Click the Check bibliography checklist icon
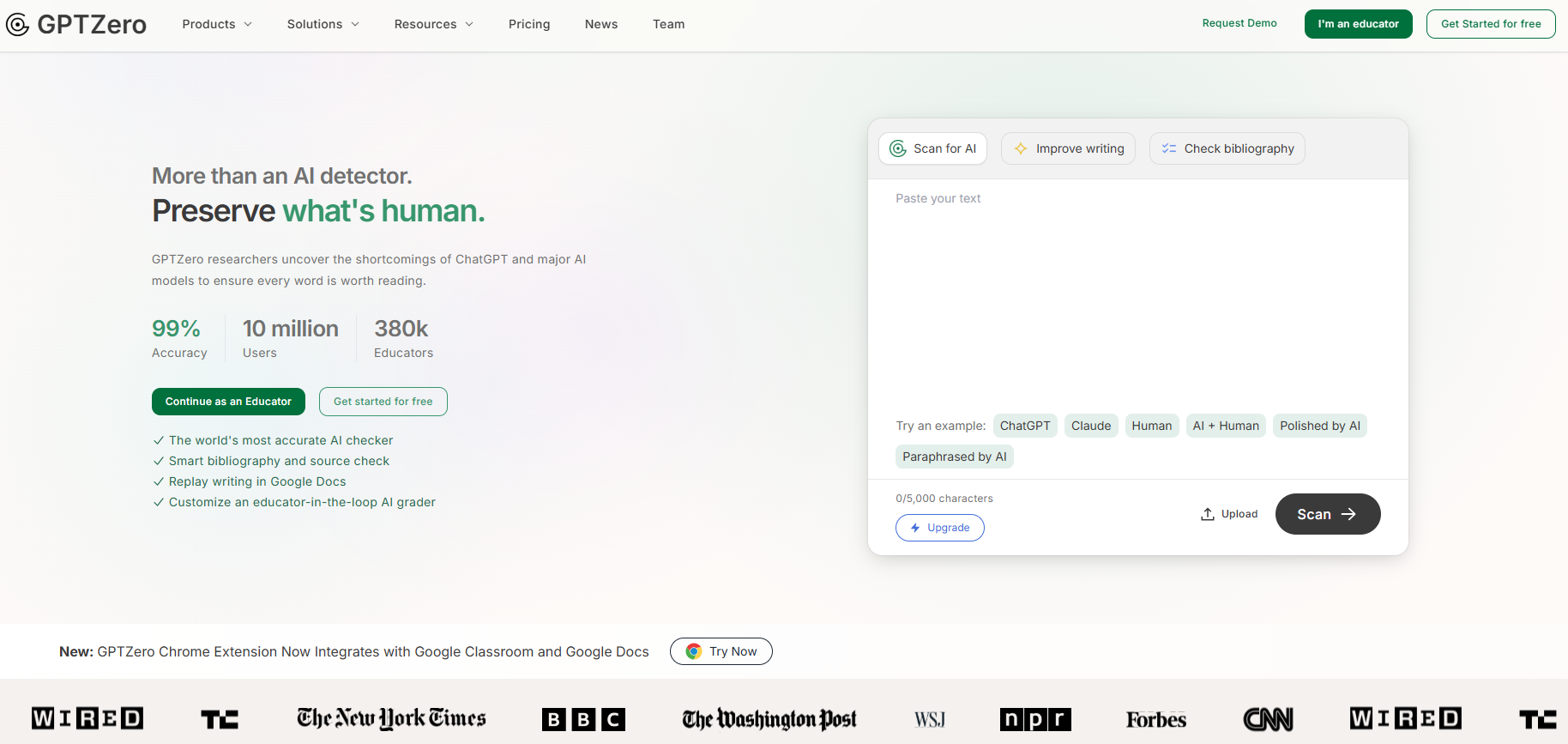The height and width of the screenshot is (744, 1568). pyautogui.click(x=1169, y=148)
